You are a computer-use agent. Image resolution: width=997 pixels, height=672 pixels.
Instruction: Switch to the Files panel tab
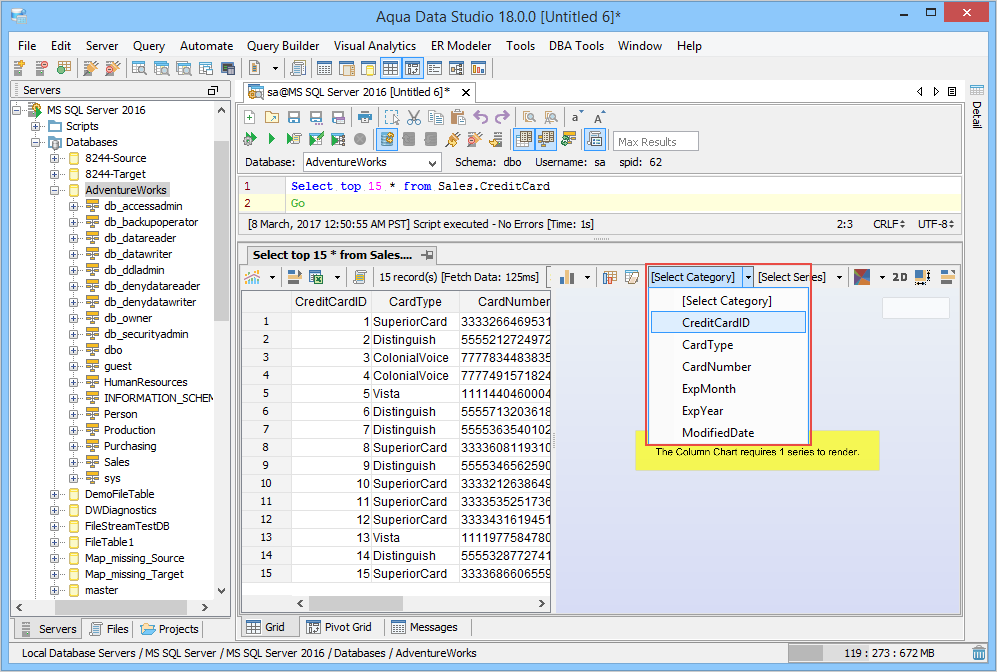click(109, 629)
